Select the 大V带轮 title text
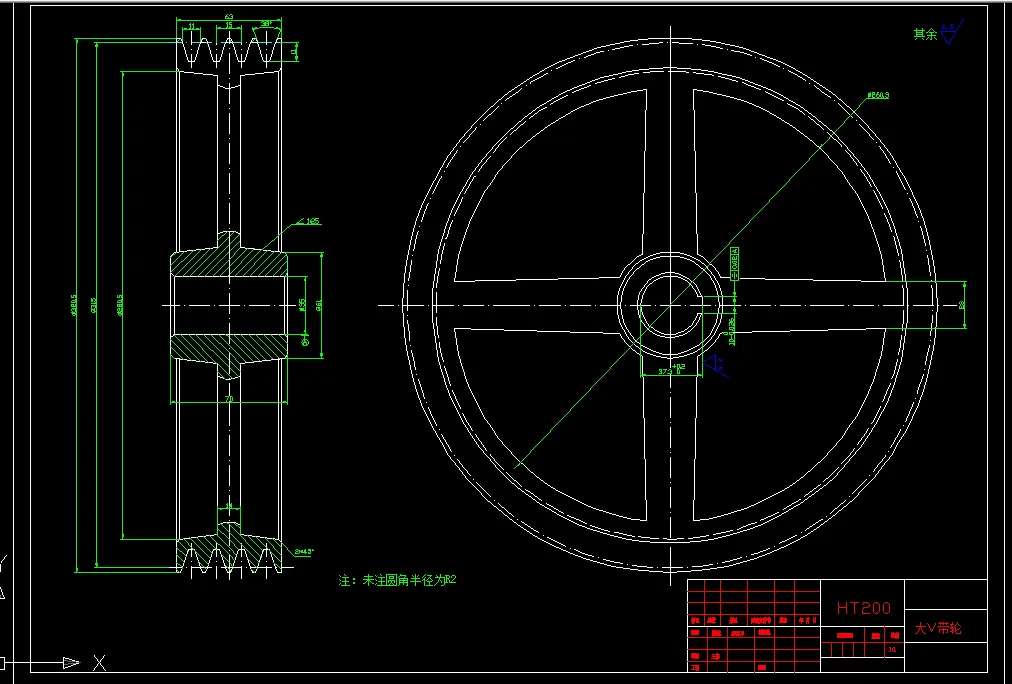The image size is (1012, 684). (937, 629)
